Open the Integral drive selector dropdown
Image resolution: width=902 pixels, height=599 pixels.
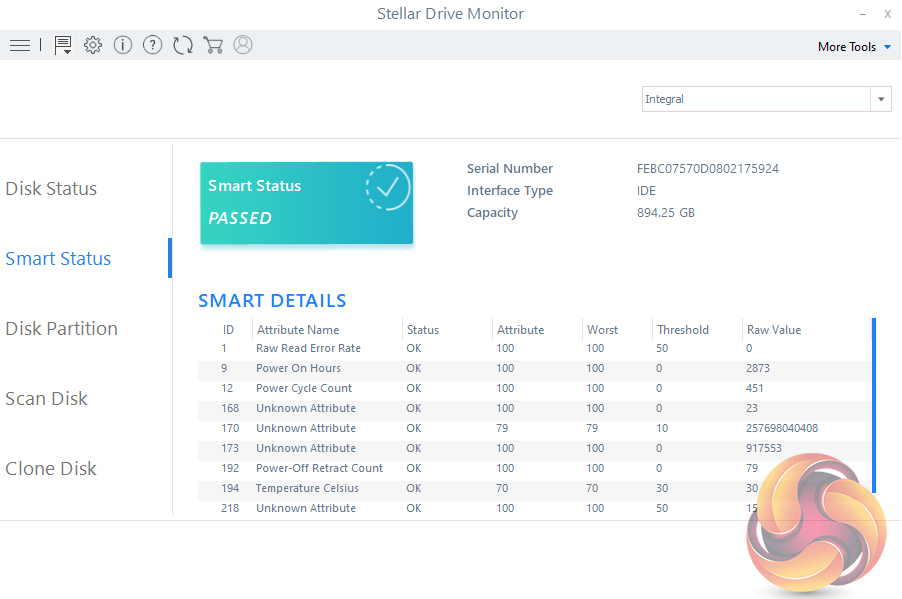coord(766,99)
